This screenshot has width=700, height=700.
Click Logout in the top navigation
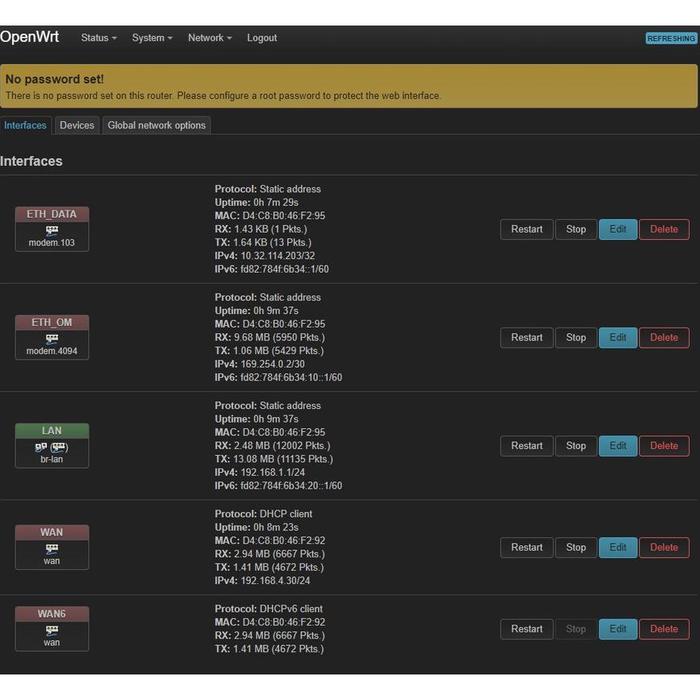262,38
